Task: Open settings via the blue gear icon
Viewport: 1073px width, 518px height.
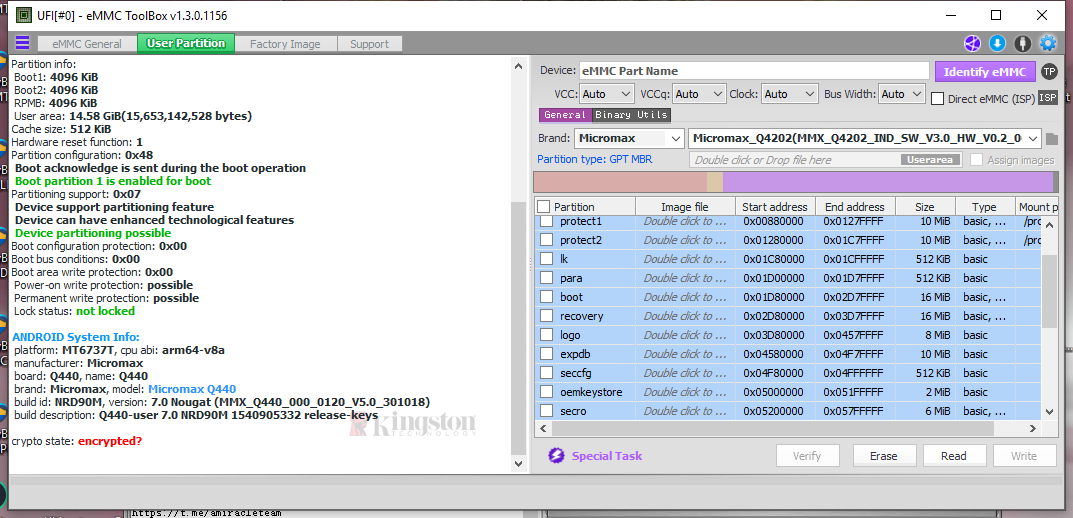Action: tap(1048, 43)
